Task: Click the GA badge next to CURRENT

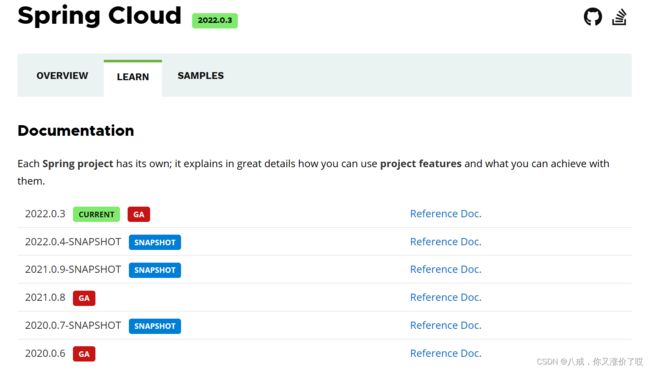Action: pyautogui.click(x=139, y=214)
